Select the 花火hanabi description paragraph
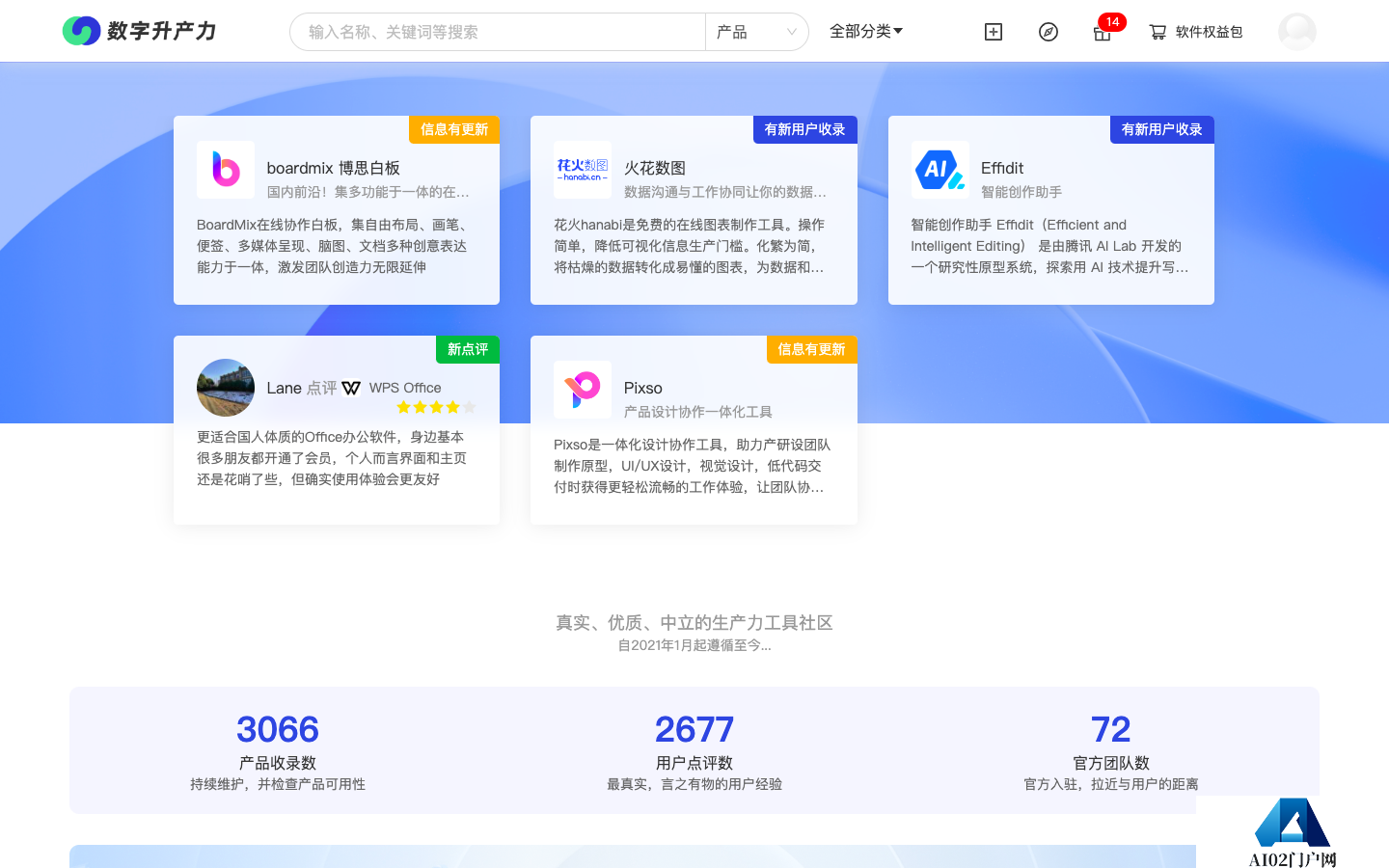Viewport: 1389px width, 868px height. pos(691,246)
